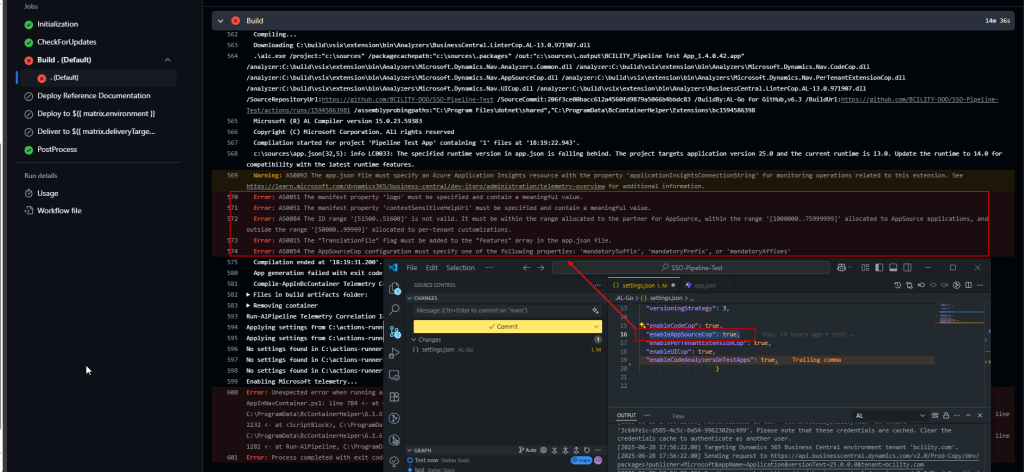Click the generate commit message sparkle icon
This screenshot has height=472, width=1024.
[595, 310]
